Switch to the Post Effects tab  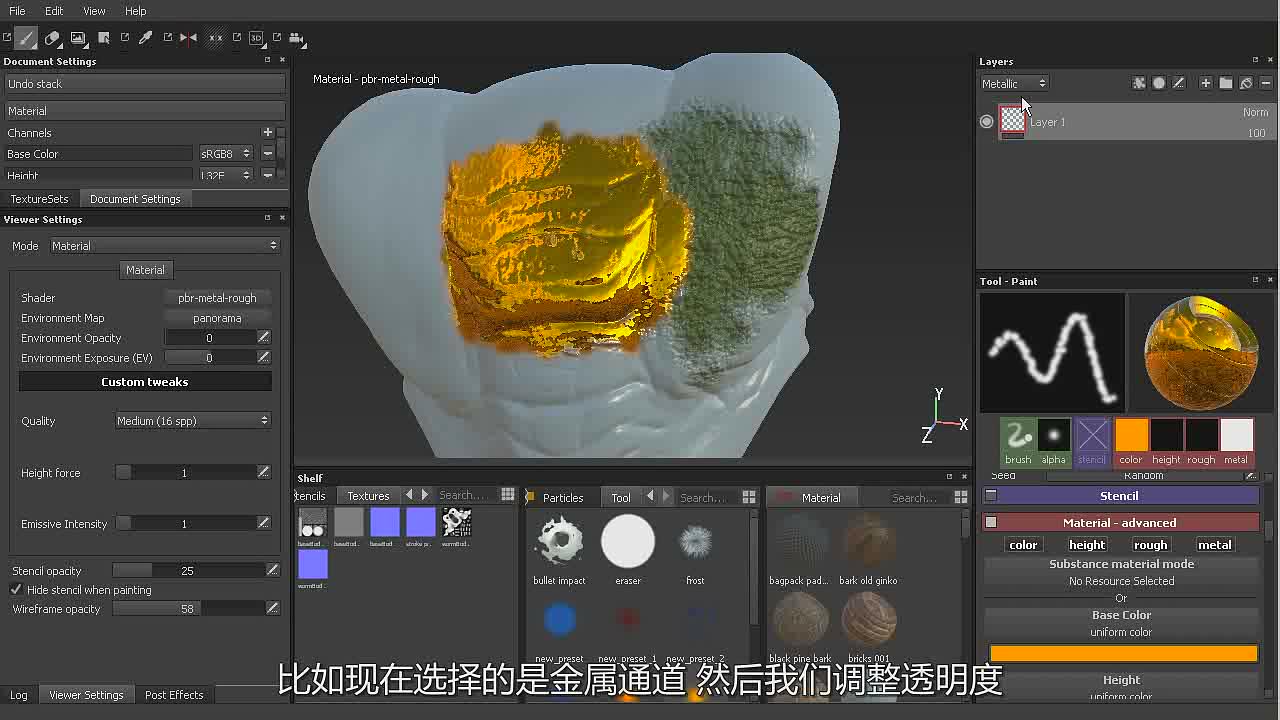pyautogui.click(x=174, y=695)
